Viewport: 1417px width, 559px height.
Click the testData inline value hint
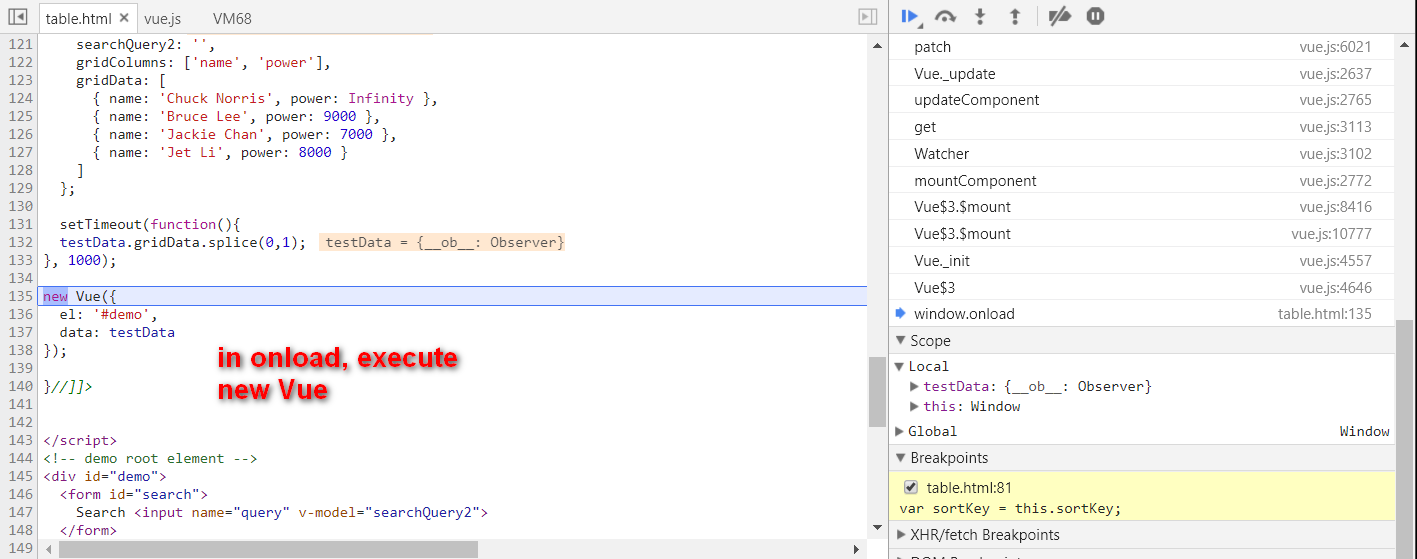point(444,242)
